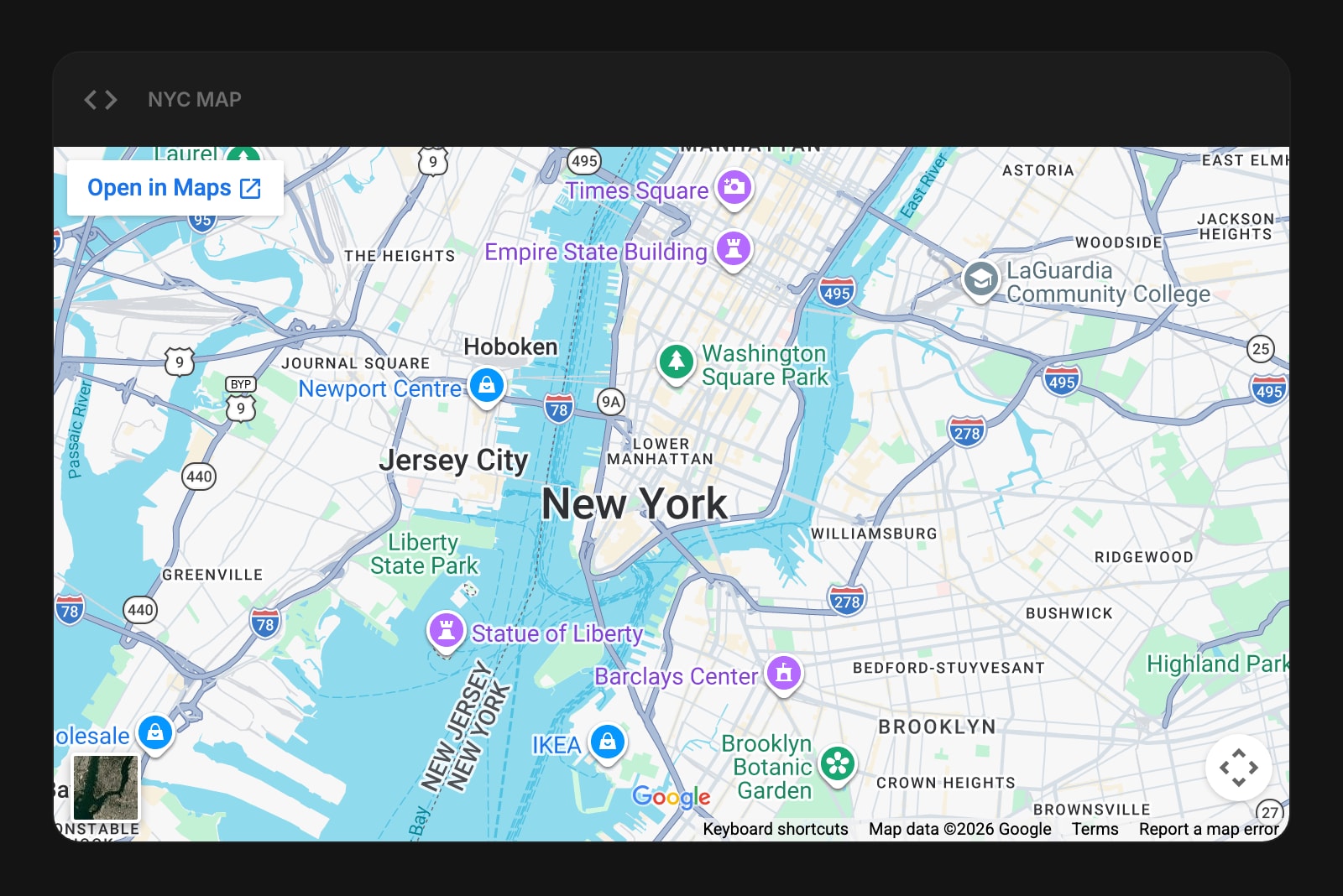The height and width of the screenshot is (896, 1343).
Task: Click the Google logo on map
Action: click(671, 797)
